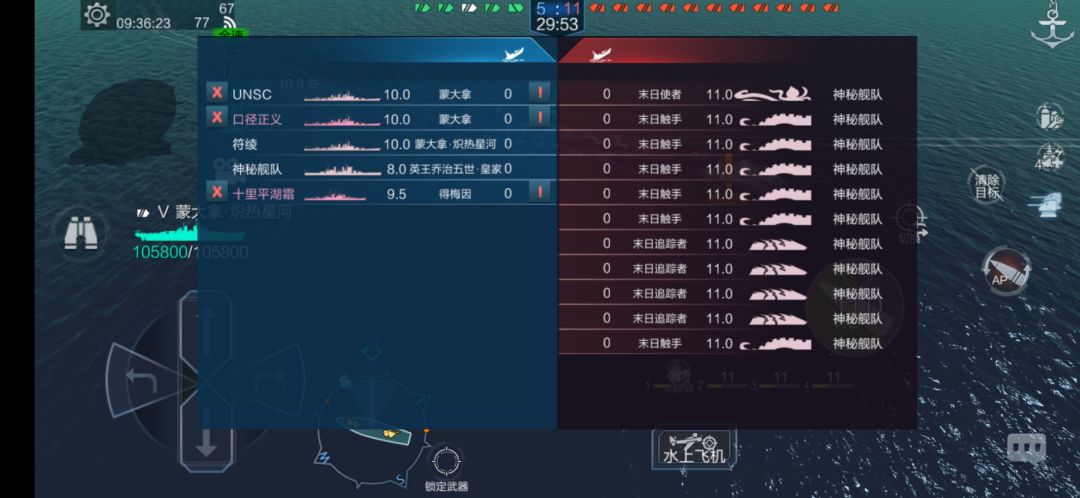Select the AP shell ammo icon

pos(1006,270)
